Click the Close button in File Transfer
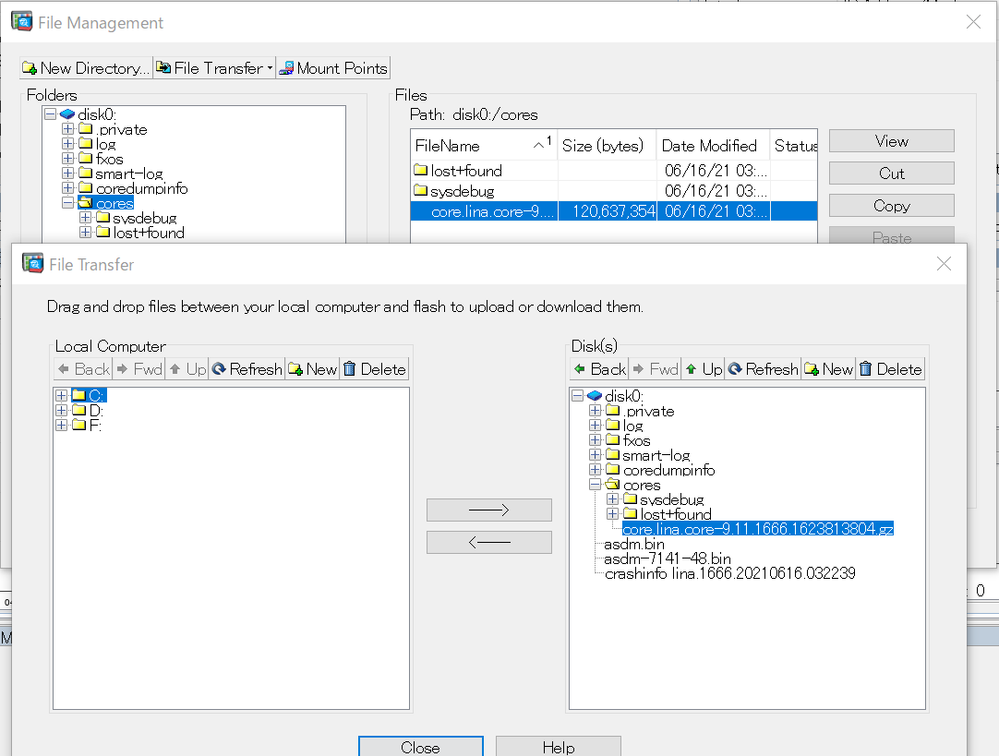Image resolution: width=999 pixels, height=756 pixels. (420, 746)
